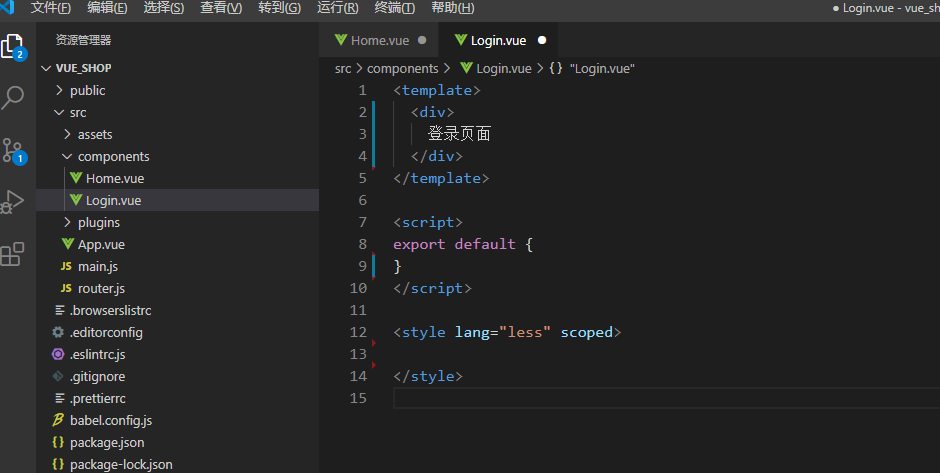
Task: Click src in the breadcrumb path
Action: point(343,68)
